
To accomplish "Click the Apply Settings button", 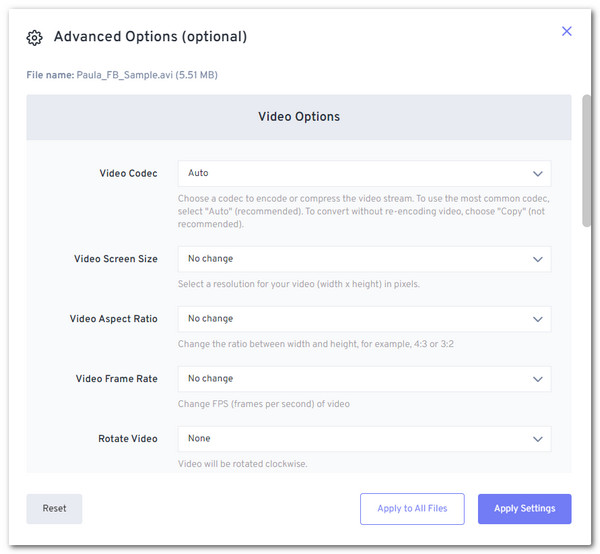I will tap(524, 508).
